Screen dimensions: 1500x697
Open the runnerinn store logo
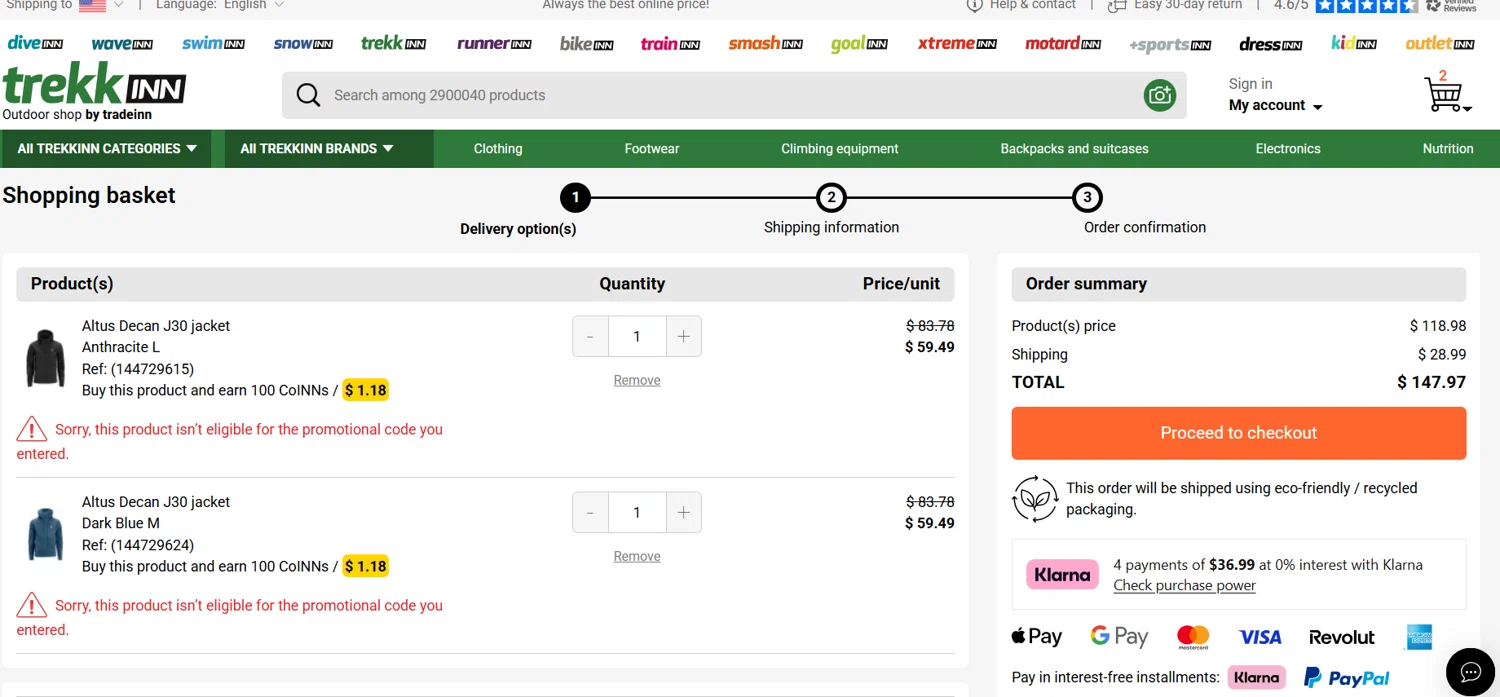[494, 44]
